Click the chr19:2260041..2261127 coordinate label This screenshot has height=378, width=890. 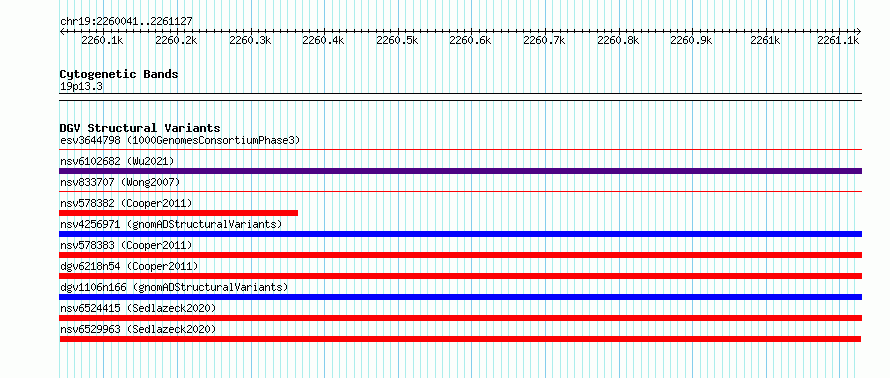pyautogui.click(x=126, y=22)
